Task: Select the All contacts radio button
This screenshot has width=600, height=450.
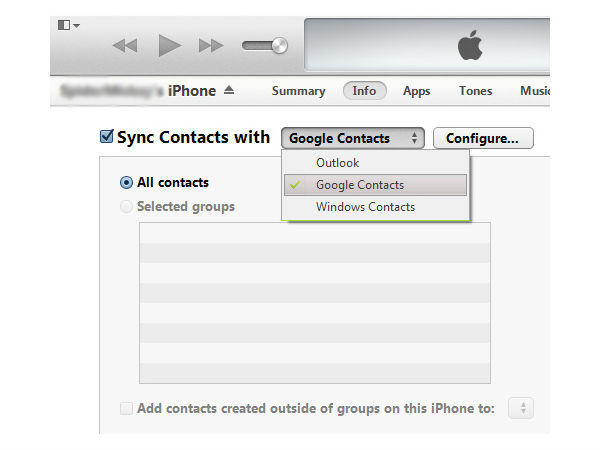Action: (x=126, y=183)
